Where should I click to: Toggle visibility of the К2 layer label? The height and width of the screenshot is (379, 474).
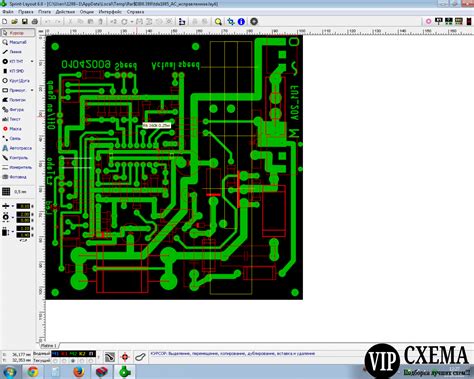(x=82, y=354)
